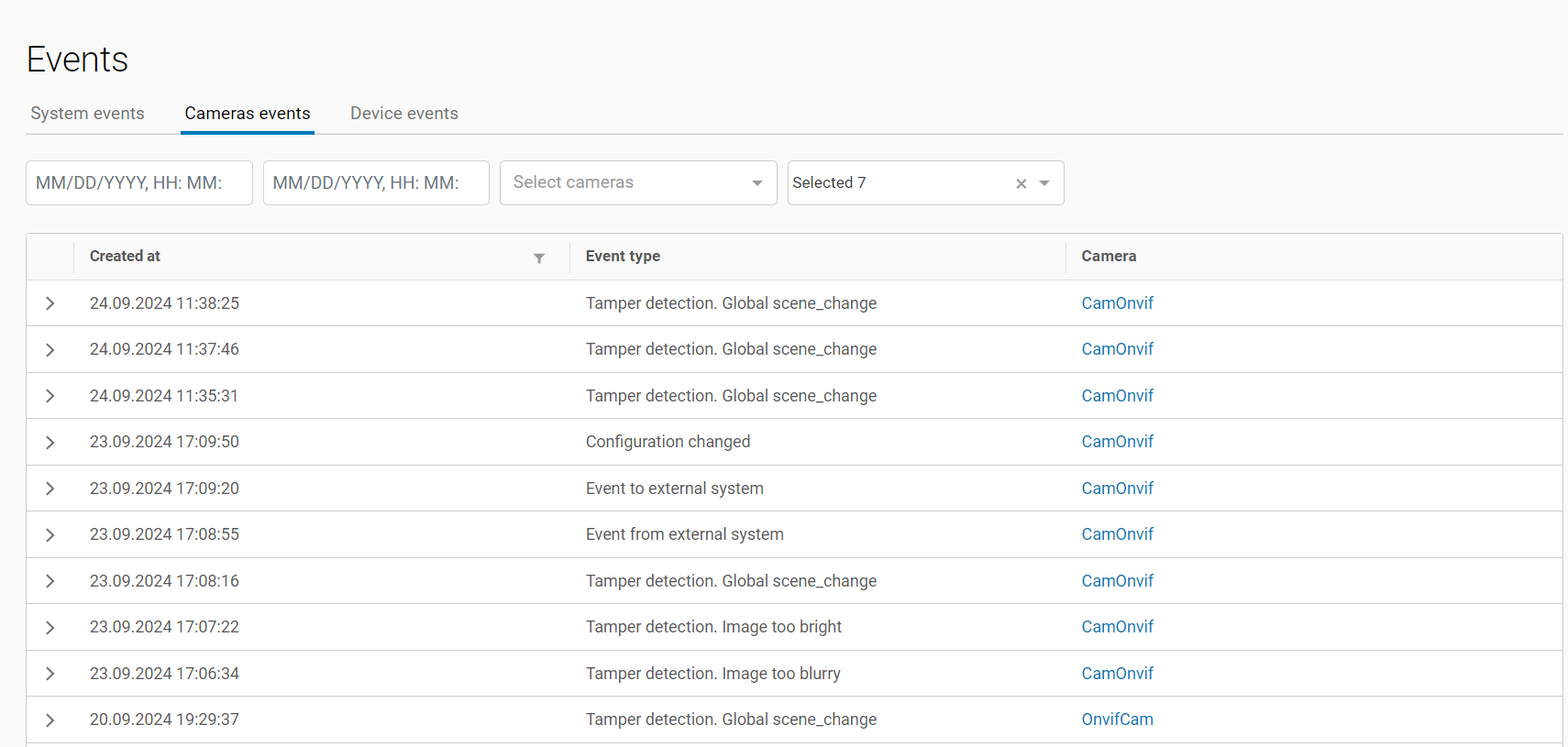Expand the Event to external system row
This screenshot has width=1568, height=747.
50,489
